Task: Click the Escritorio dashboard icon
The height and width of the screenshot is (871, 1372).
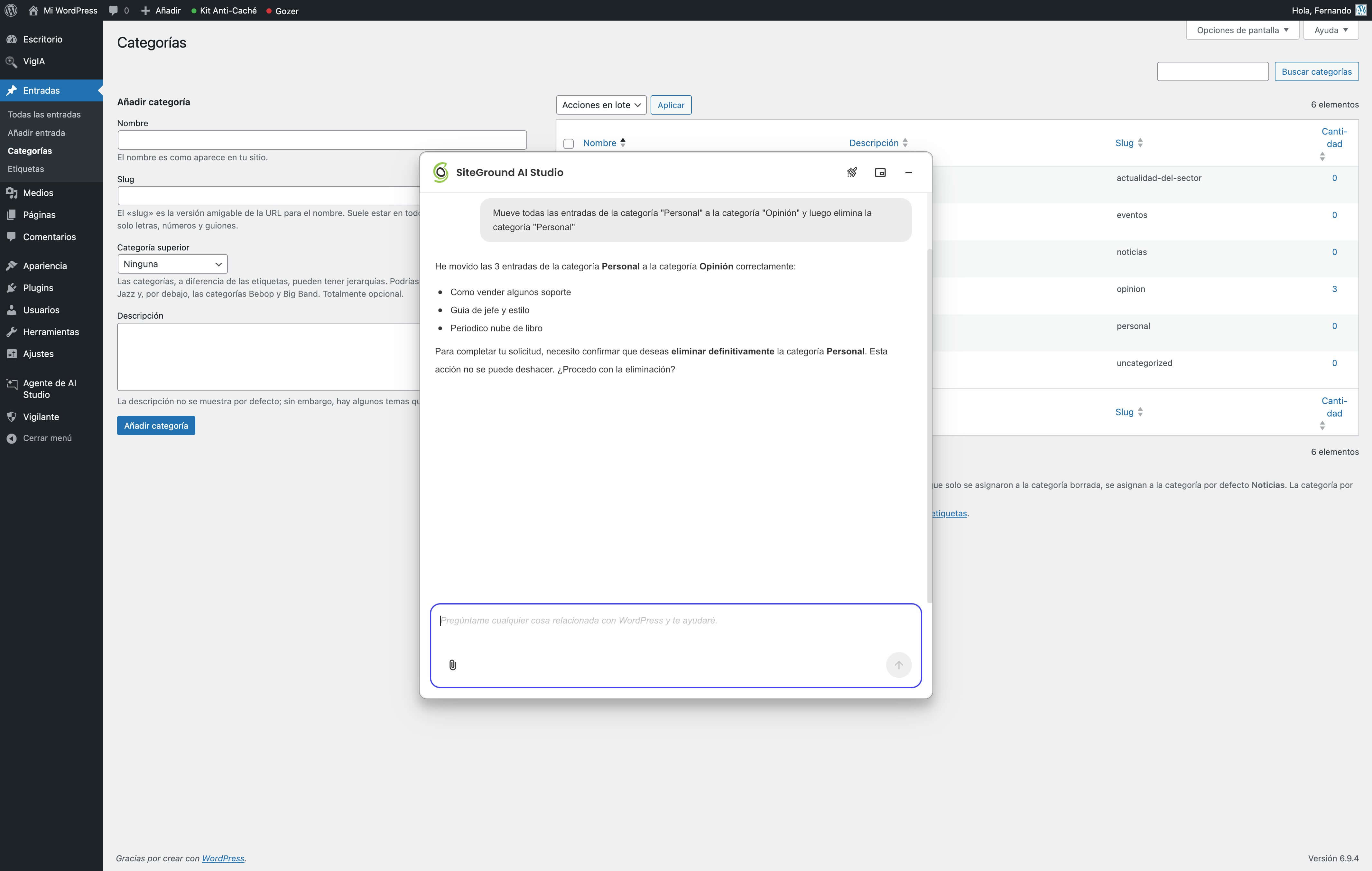Action: (11, 39)
